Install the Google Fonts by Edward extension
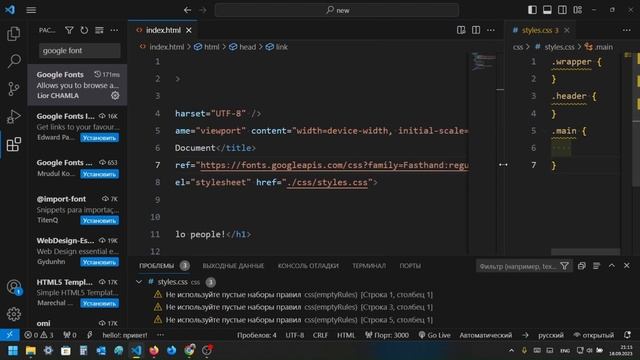640x360 pixels. pos(99,138)
